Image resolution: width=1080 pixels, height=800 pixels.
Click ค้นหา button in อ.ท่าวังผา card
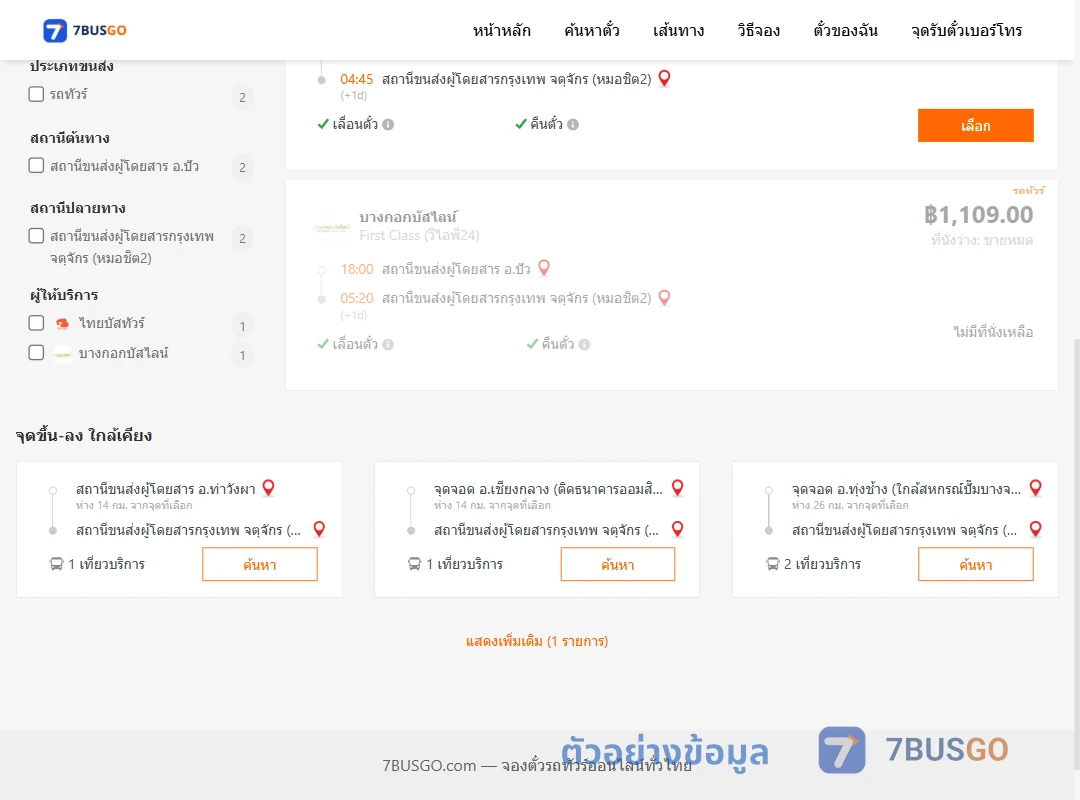(x=260, y=564)
